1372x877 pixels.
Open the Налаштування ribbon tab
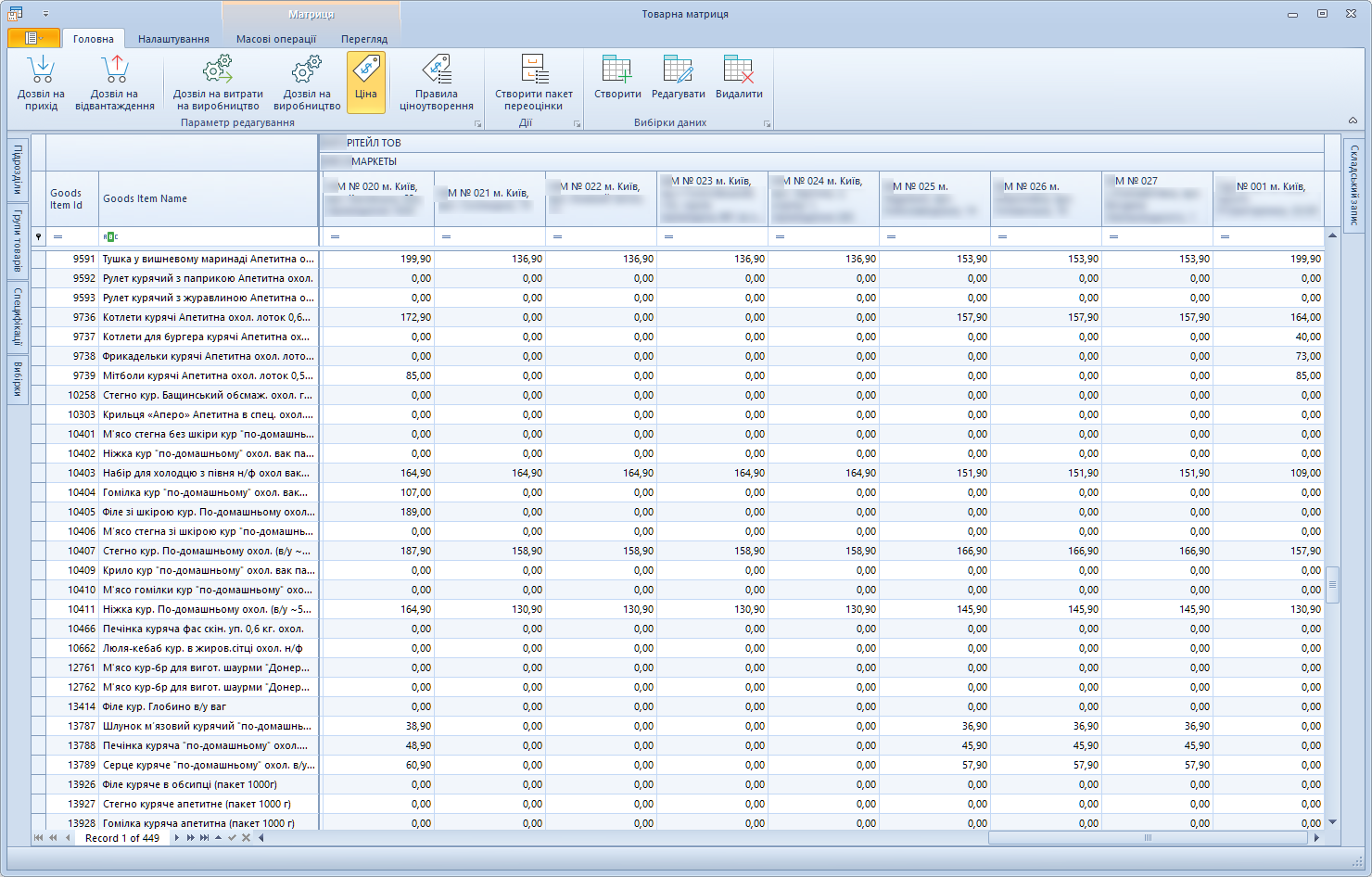173,39
